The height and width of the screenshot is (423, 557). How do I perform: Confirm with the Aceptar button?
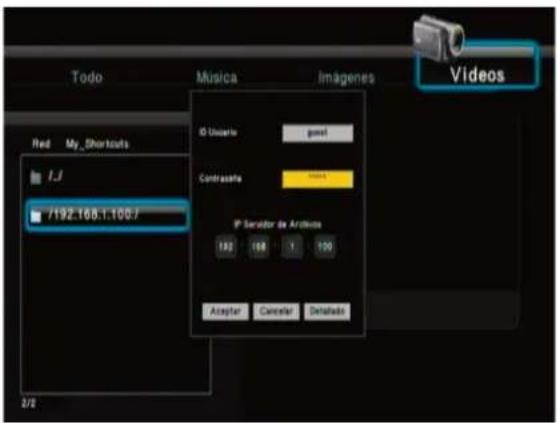point(225,311)
